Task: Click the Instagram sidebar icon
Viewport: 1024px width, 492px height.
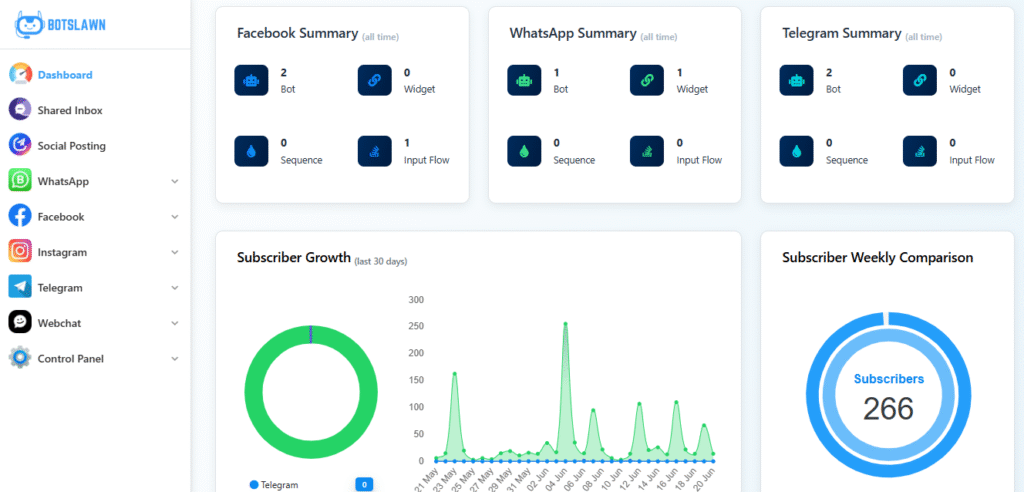Action: [x=20, y=252]
